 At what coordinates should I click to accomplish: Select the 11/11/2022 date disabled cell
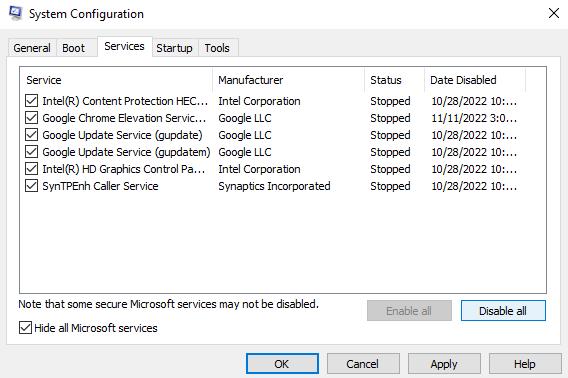point(474,118)
